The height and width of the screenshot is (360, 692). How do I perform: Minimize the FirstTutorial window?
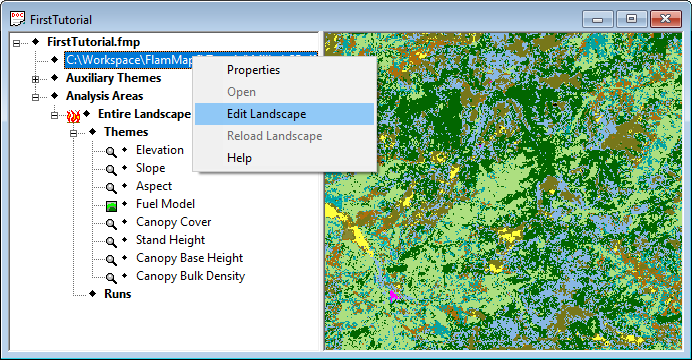(598, 19)
